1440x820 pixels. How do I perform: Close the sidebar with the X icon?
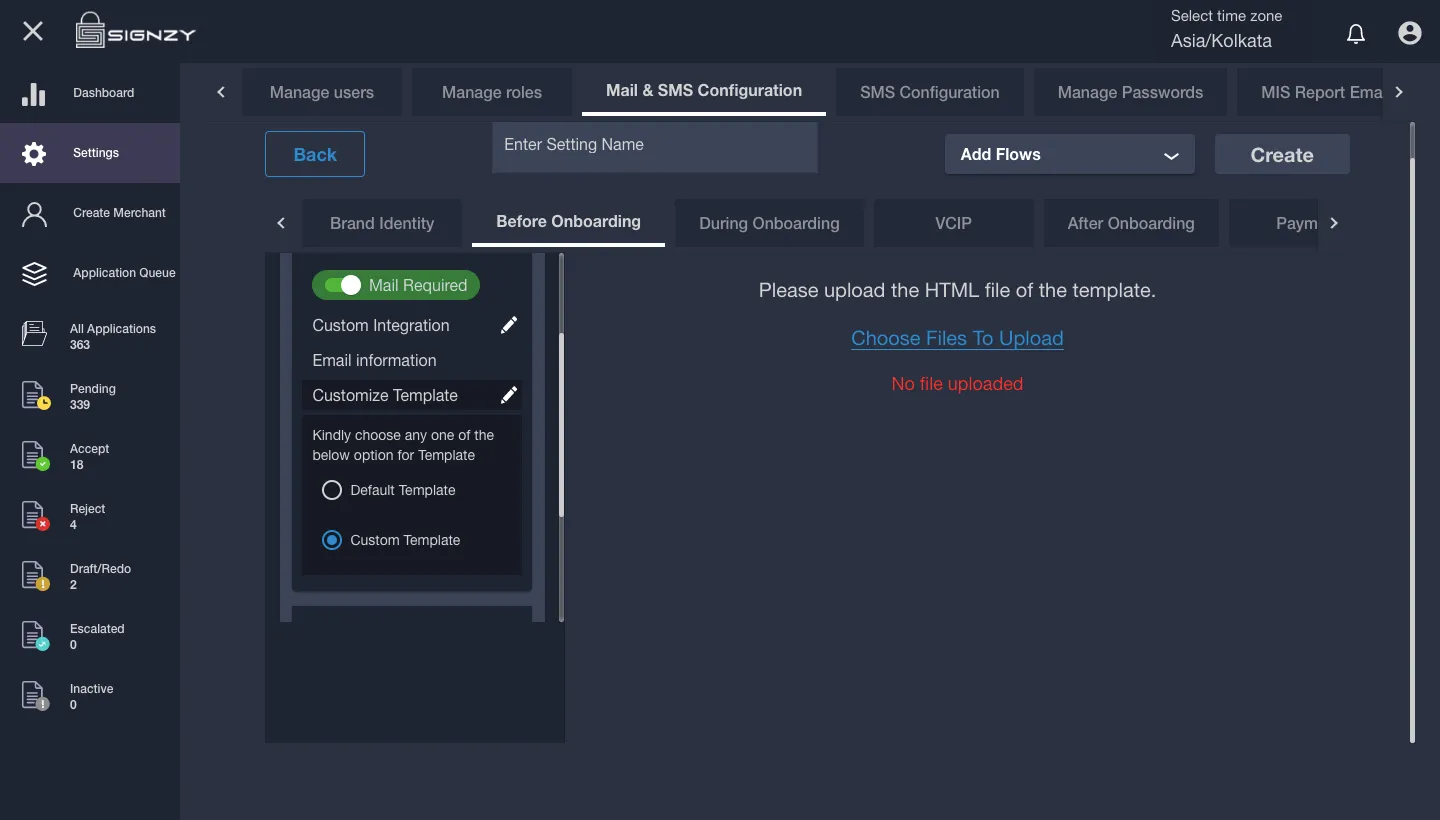pos(33,31)
